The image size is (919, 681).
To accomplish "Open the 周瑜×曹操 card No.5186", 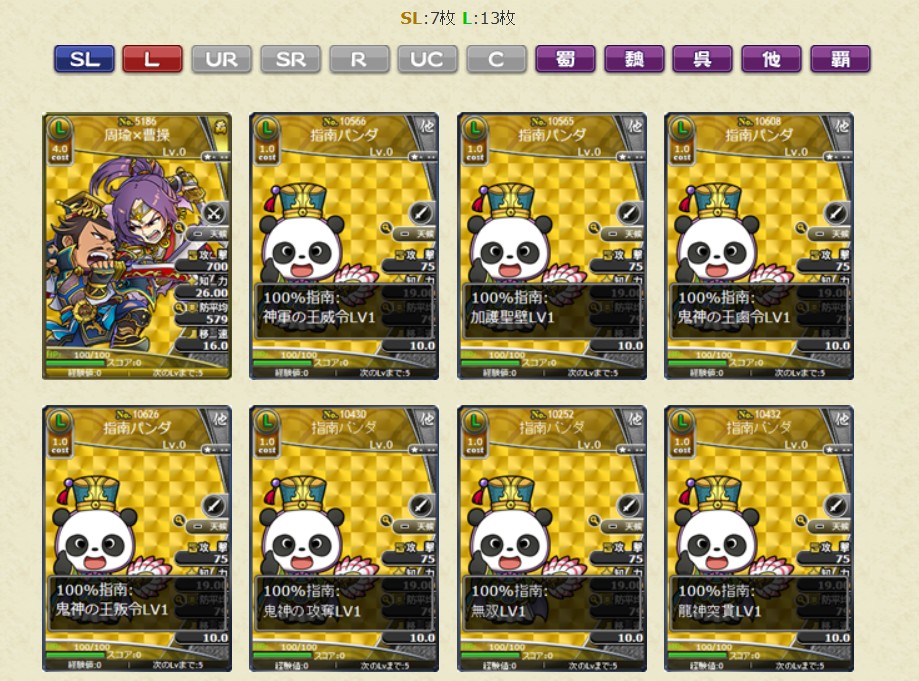I will 137,246.
